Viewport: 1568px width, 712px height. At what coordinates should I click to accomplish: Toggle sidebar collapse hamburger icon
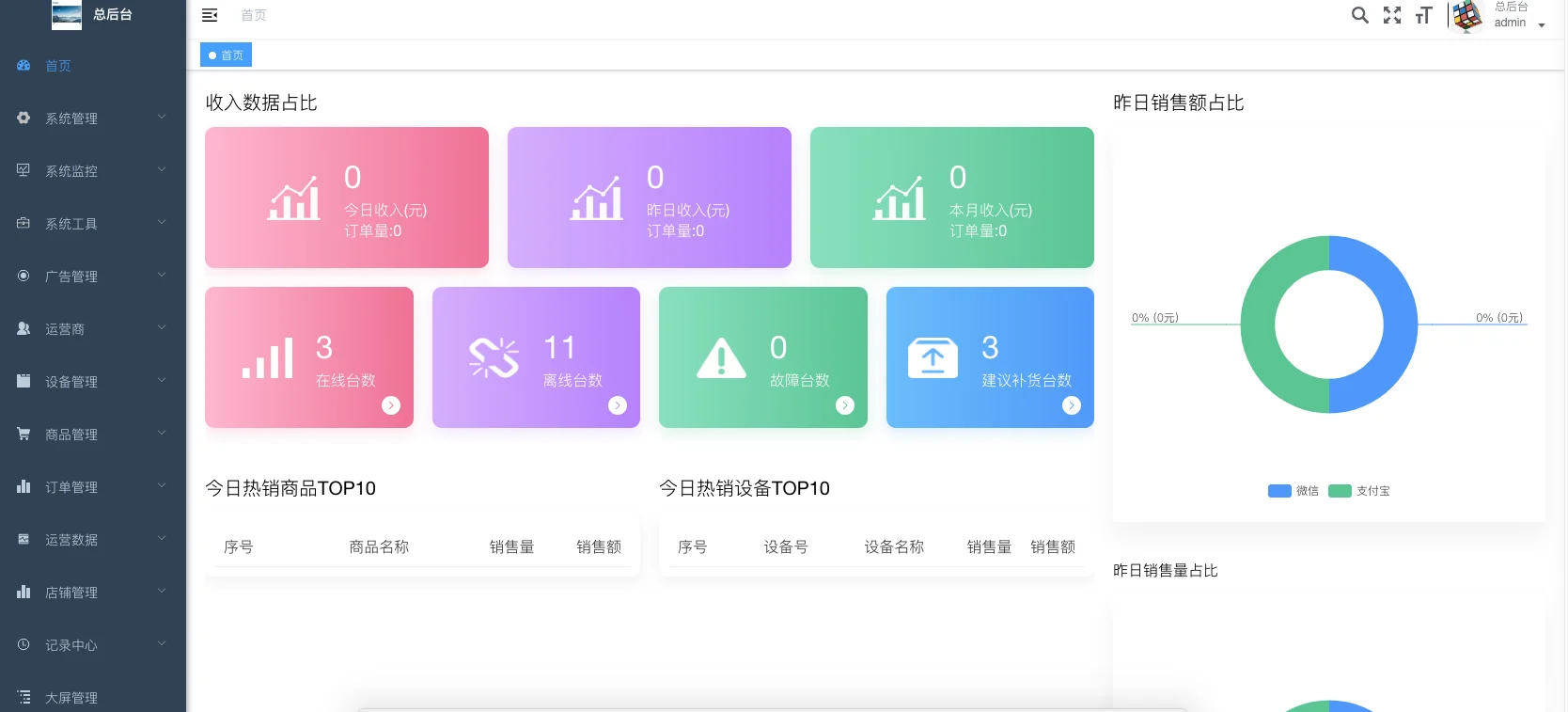click(210, 15)
